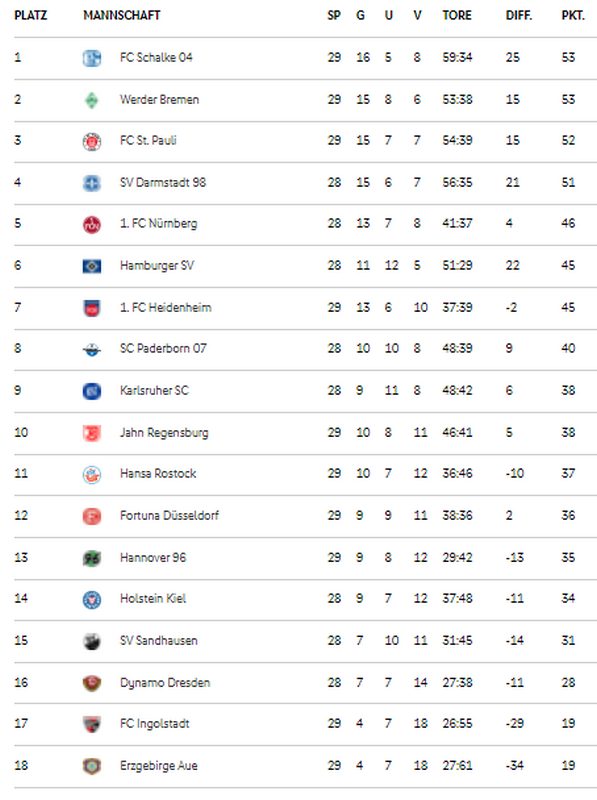Click the Hannover 96 green logo
The image size is (597, 800).
point(92,558)
